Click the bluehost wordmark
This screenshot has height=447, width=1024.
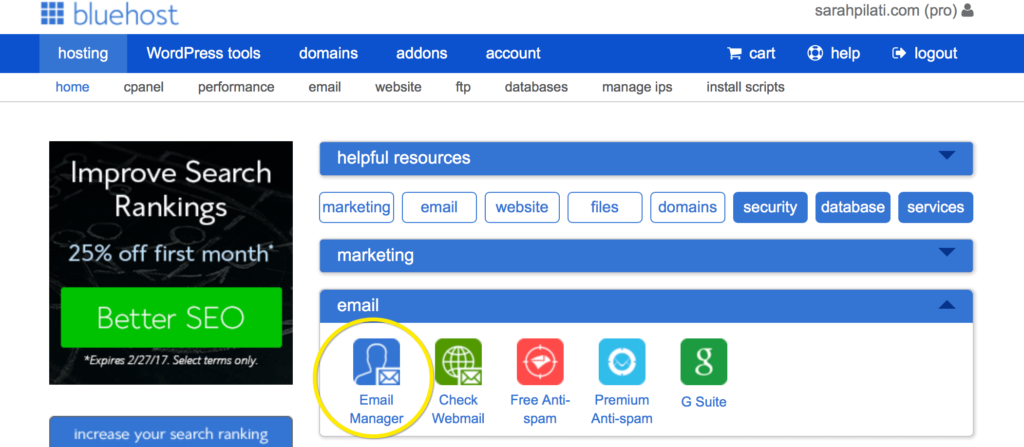(125, 13)
